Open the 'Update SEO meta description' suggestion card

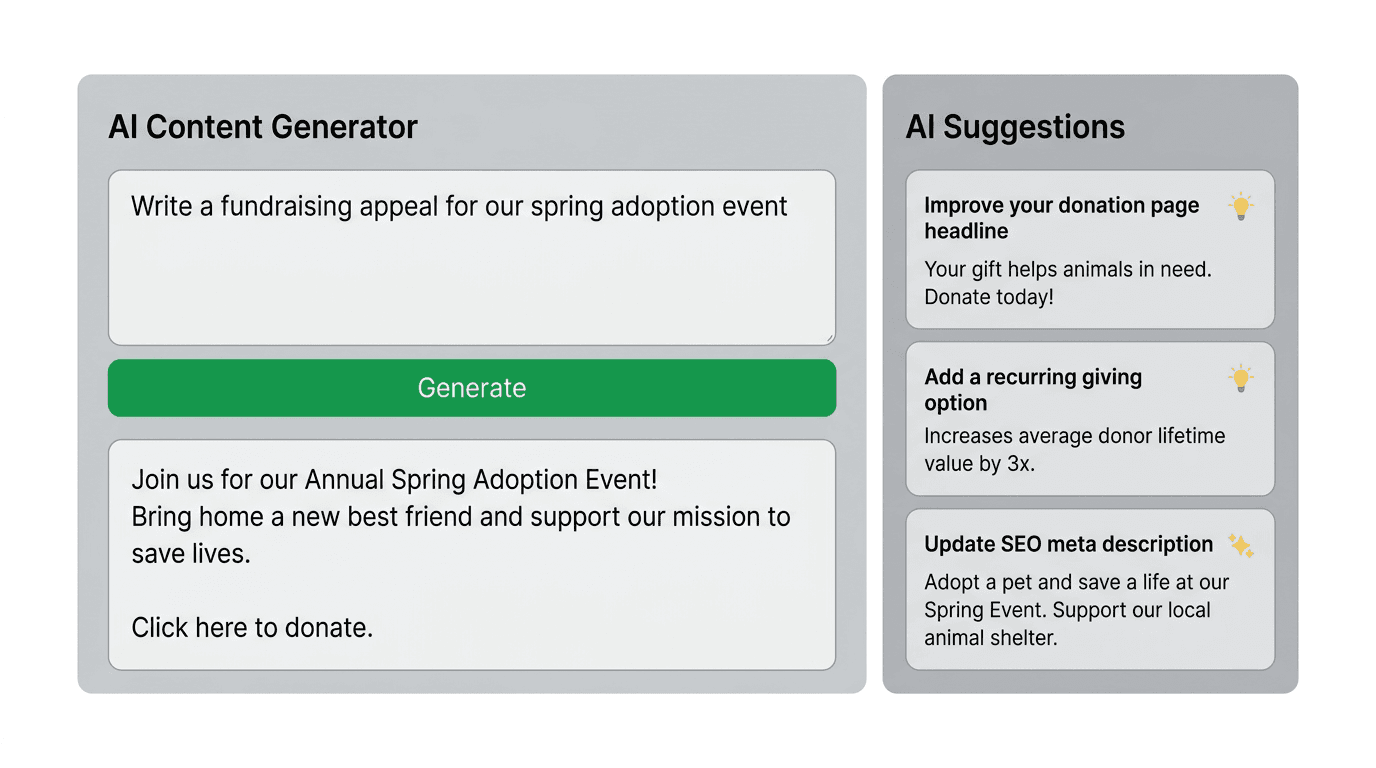pyautogui.click(x=1090, y=588)
